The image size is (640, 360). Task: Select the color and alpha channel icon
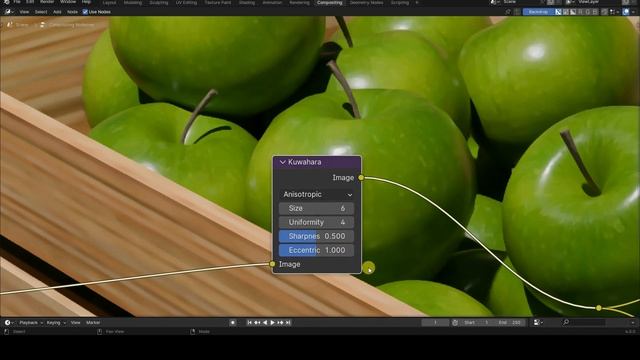click(558, 12)
